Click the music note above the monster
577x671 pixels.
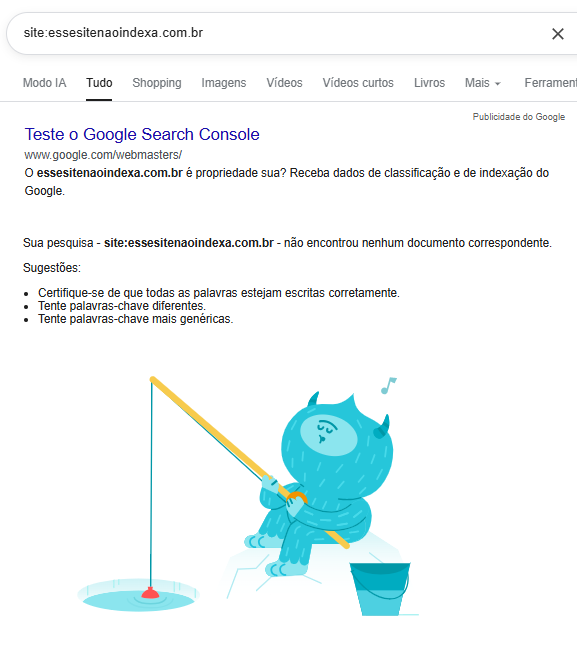pos(388,385)
